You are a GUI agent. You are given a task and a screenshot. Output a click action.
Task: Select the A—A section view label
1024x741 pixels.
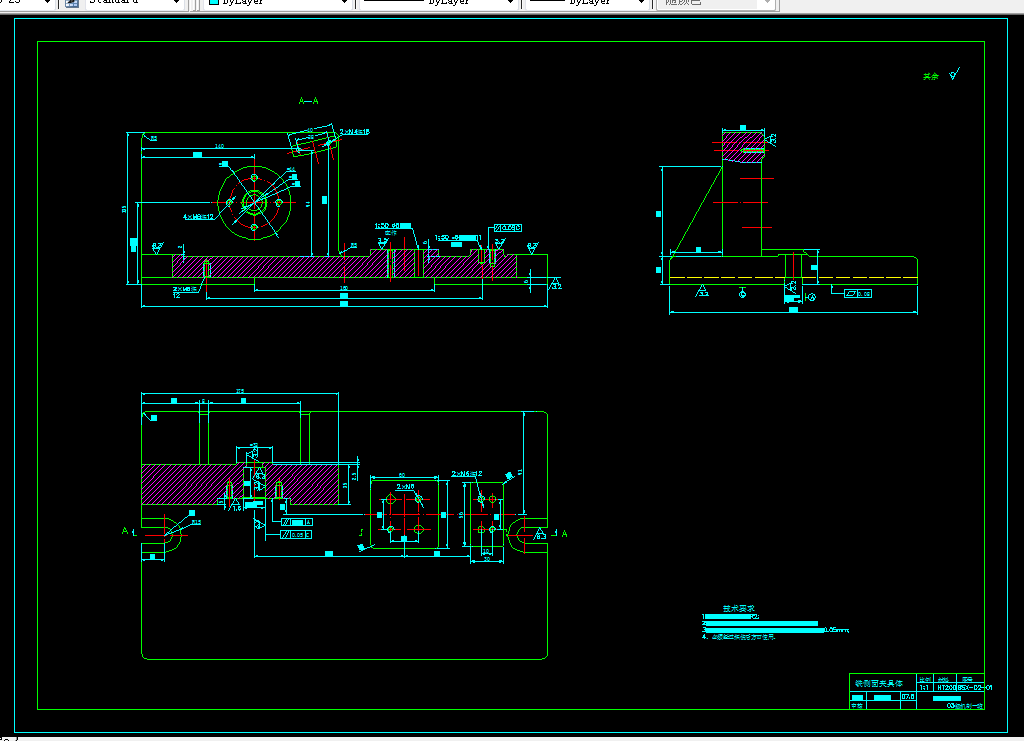point(308,101)
